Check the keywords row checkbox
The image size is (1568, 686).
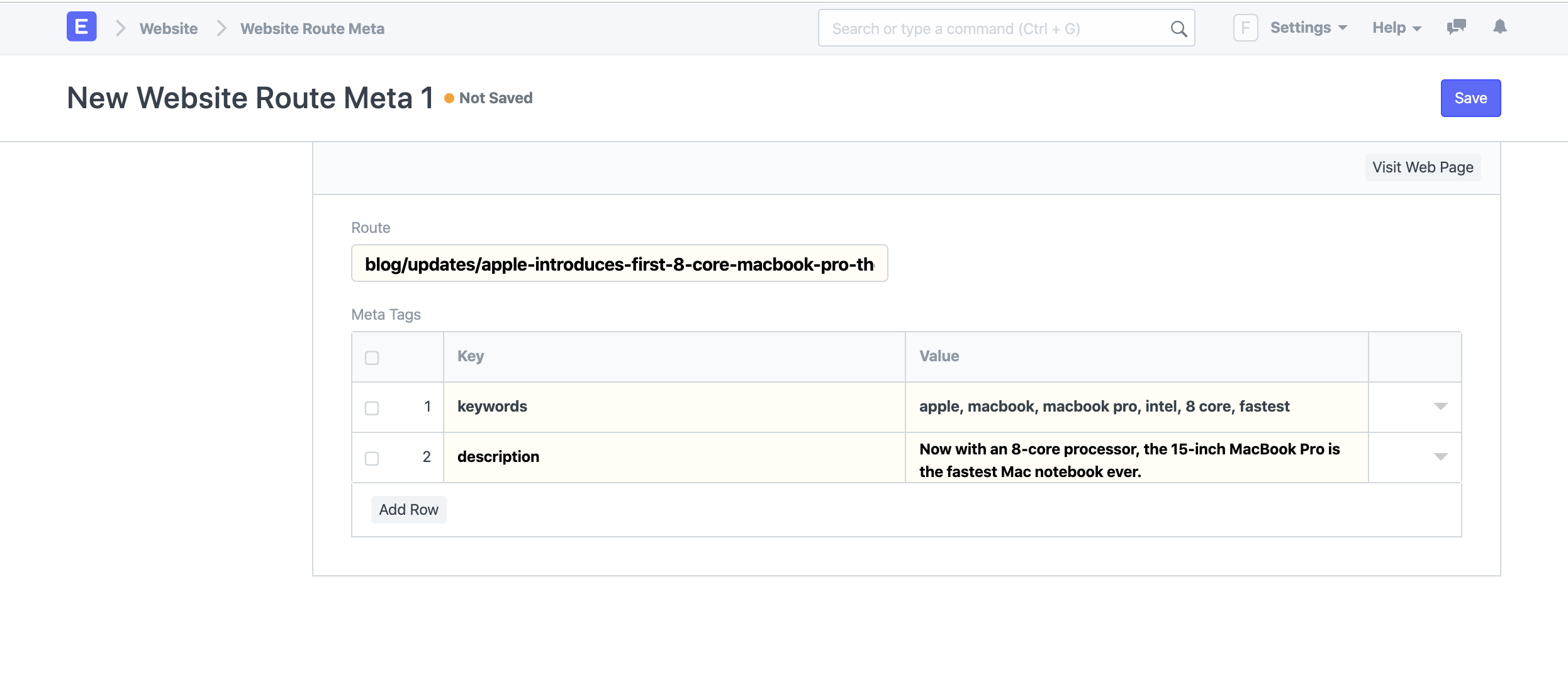(372, 408)
